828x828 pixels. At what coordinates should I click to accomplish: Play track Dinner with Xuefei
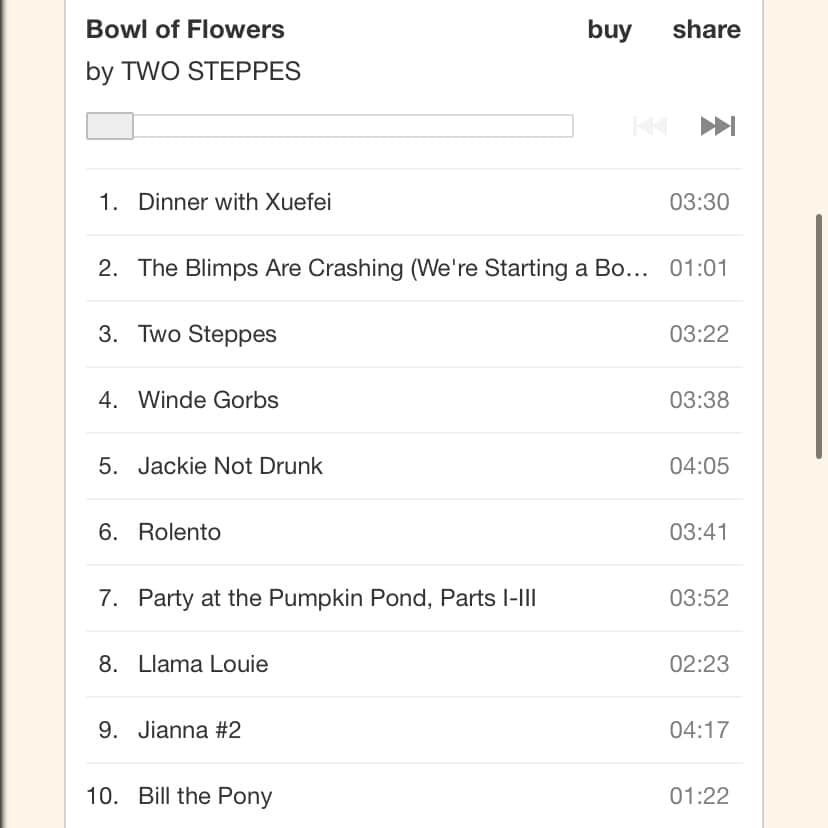point(234,202)
